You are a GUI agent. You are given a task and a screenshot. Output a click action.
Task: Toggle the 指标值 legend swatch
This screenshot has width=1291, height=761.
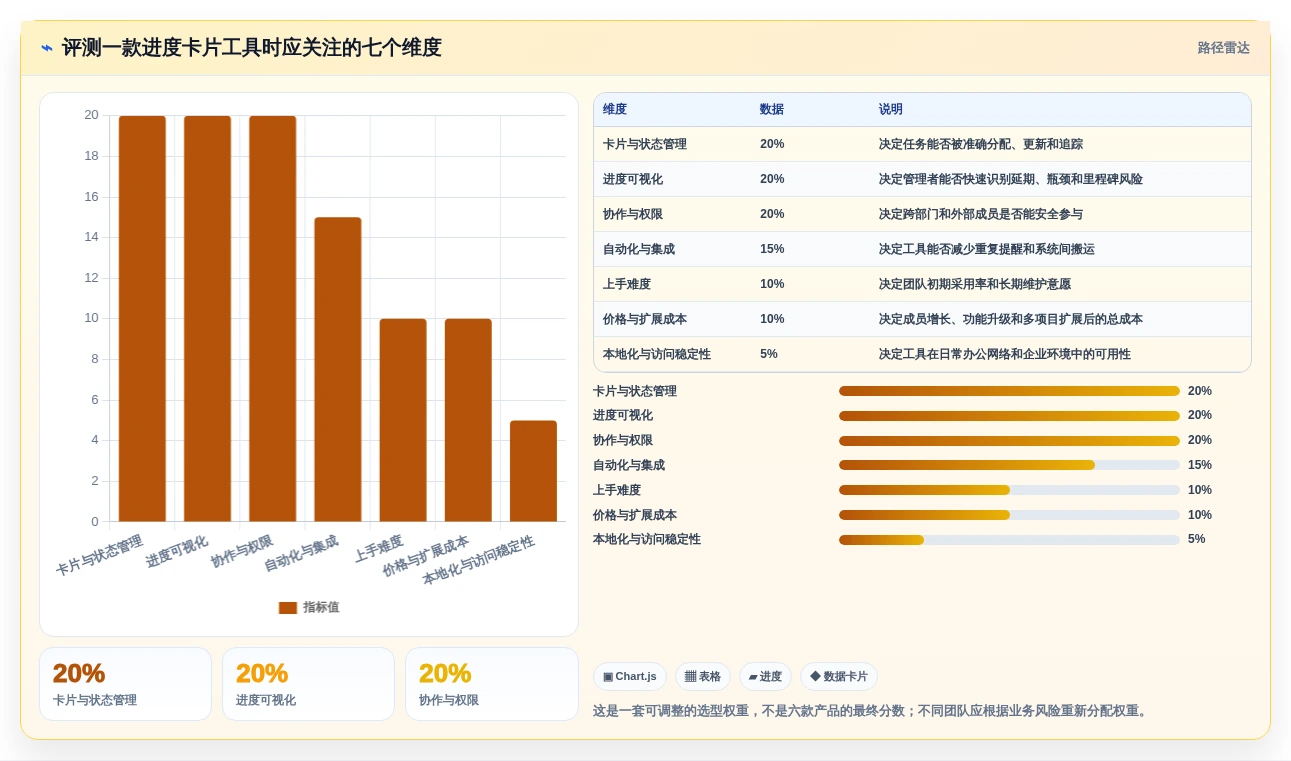click(x=288, y=608)
